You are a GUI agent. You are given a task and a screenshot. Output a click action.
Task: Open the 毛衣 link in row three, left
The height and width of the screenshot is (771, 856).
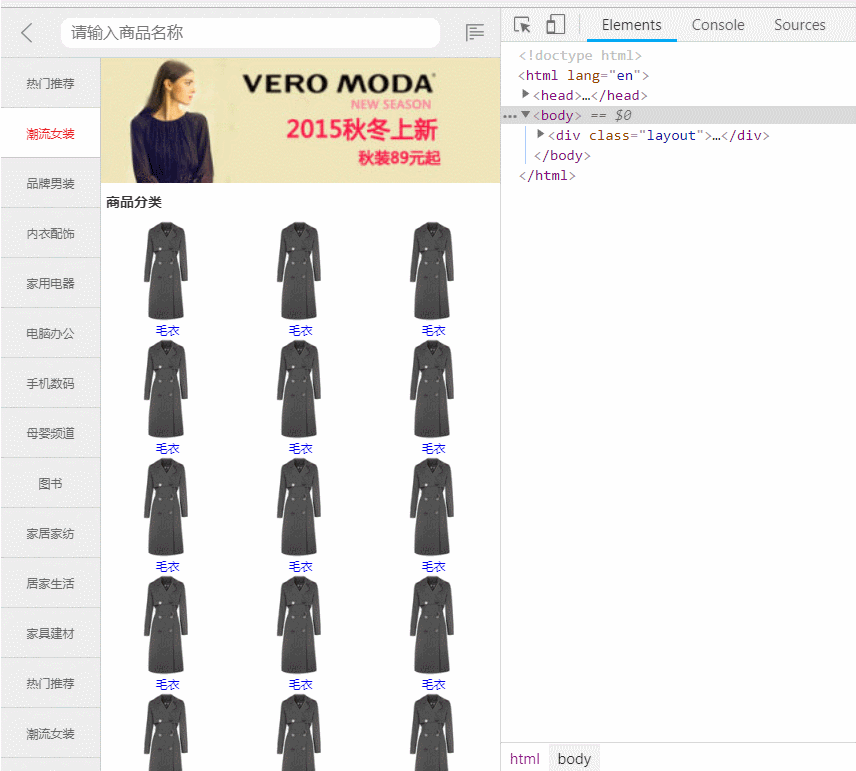click(x=167, y=566)
